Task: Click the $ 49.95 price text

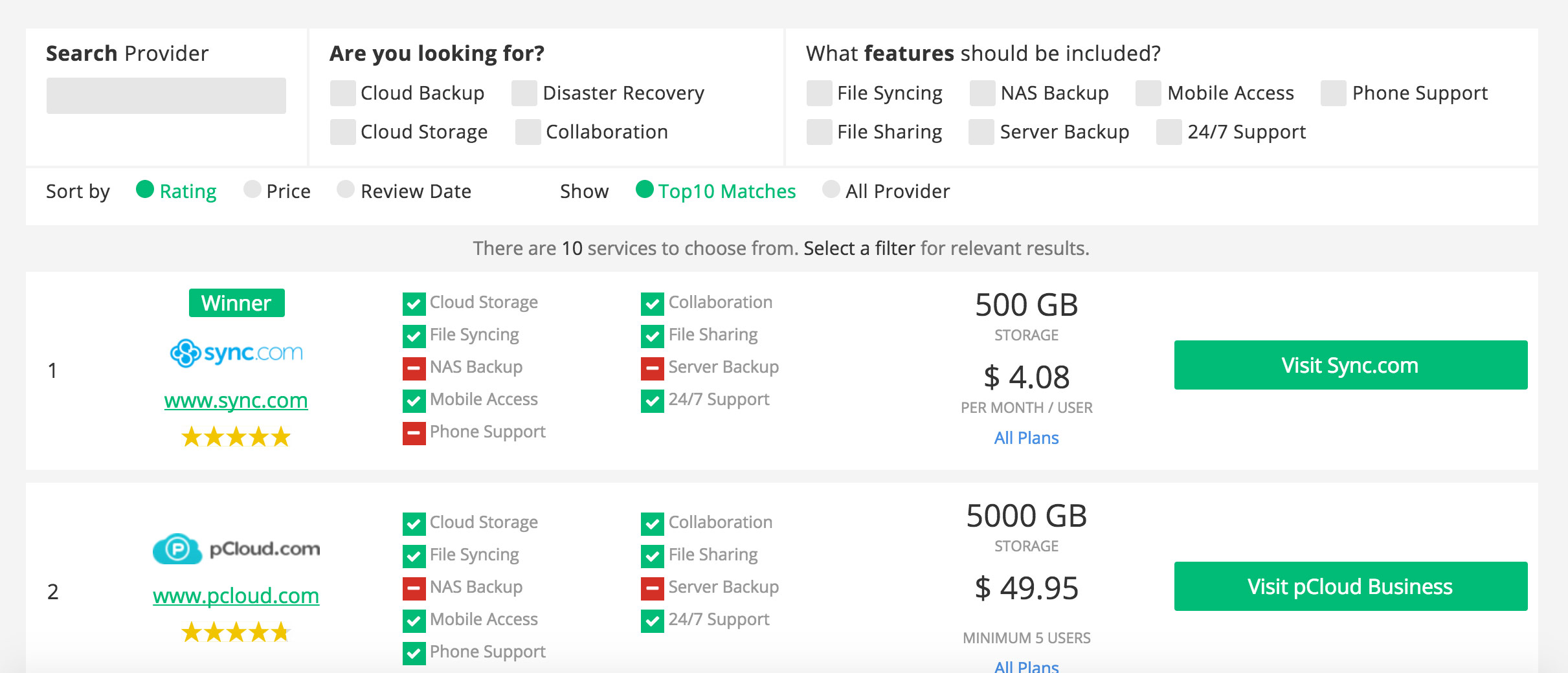Action: point(1026,588)
